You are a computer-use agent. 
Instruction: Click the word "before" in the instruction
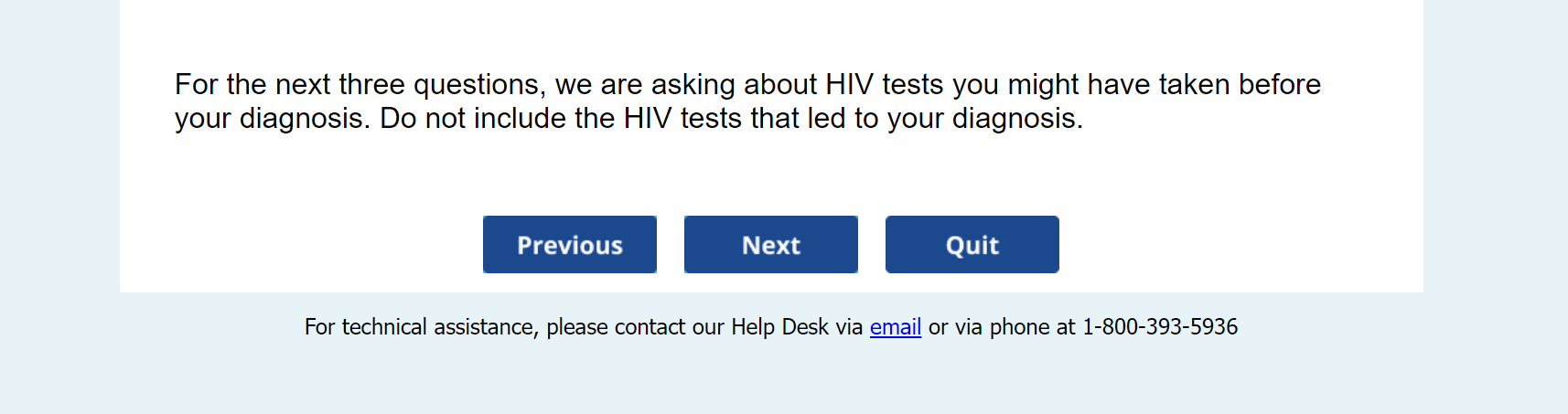1279,85
